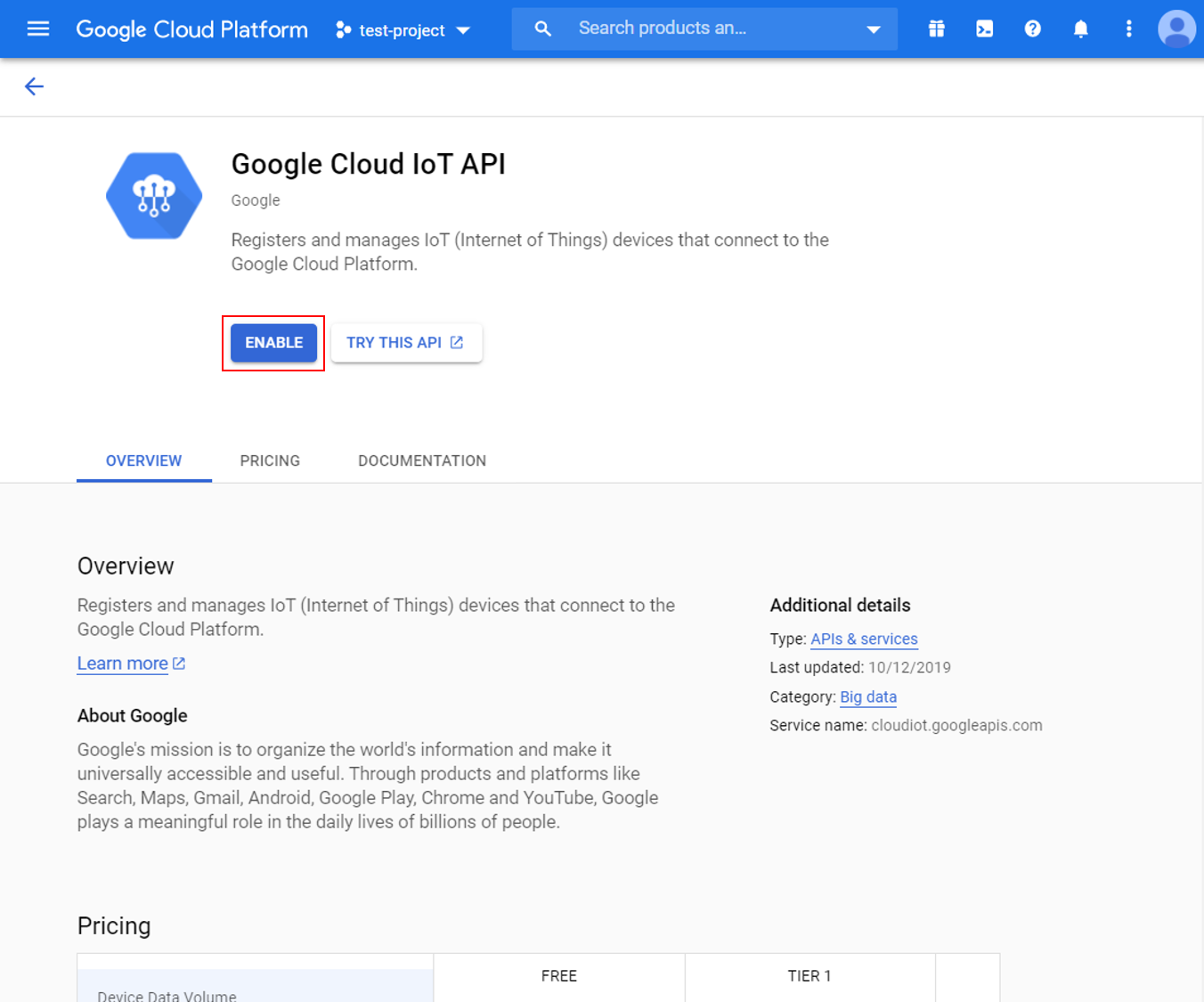The width and height of the screenshot is (1204, 1002).
Task: Click the user account avatar
Action: point(1176,29)
